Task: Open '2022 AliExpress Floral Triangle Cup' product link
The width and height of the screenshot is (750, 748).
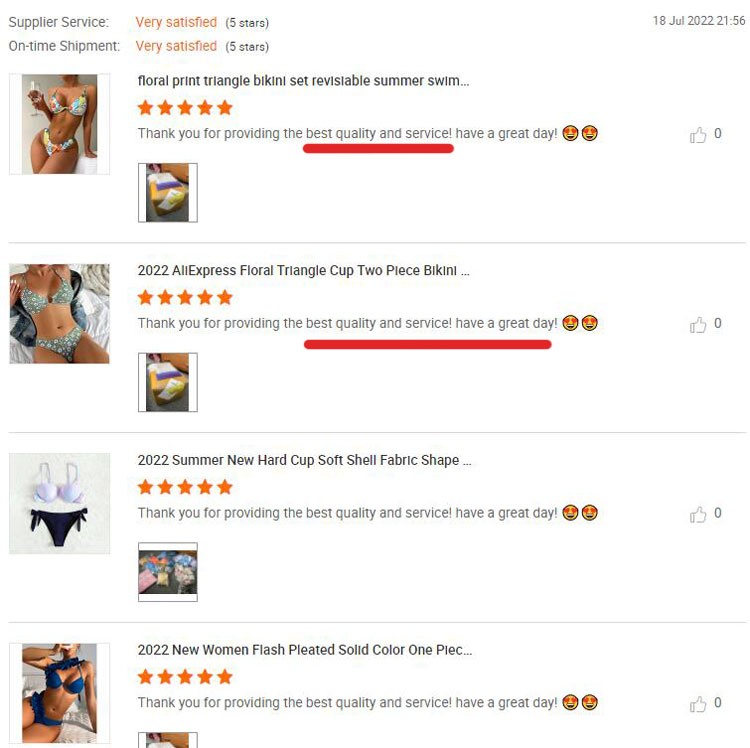Action: pos(303,271)
